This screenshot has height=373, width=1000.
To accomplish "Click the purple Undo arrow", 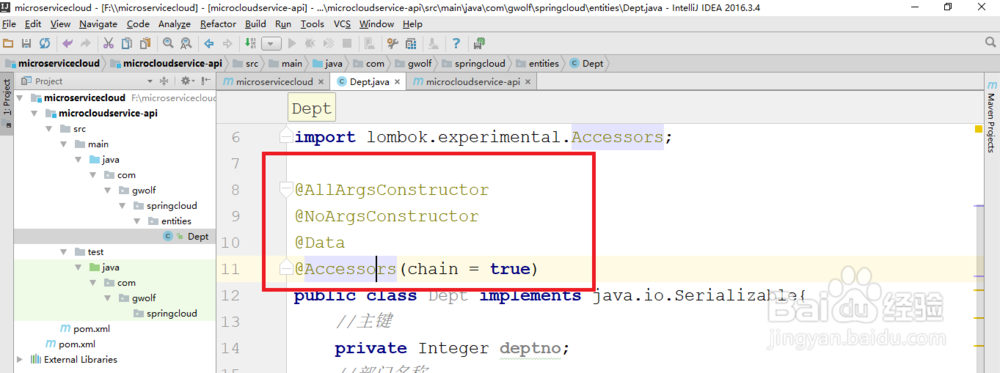I will [67, 43].
